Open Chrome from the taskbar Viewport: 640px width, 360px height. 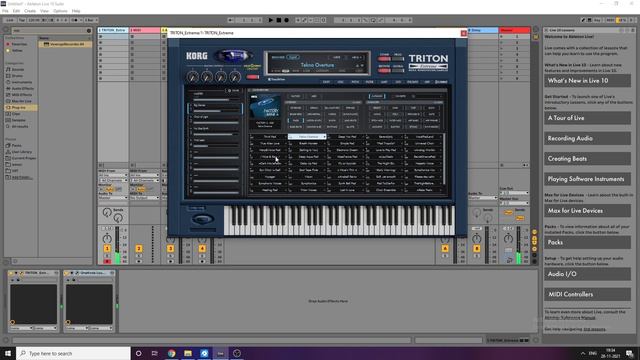click(x=171, y=353)
